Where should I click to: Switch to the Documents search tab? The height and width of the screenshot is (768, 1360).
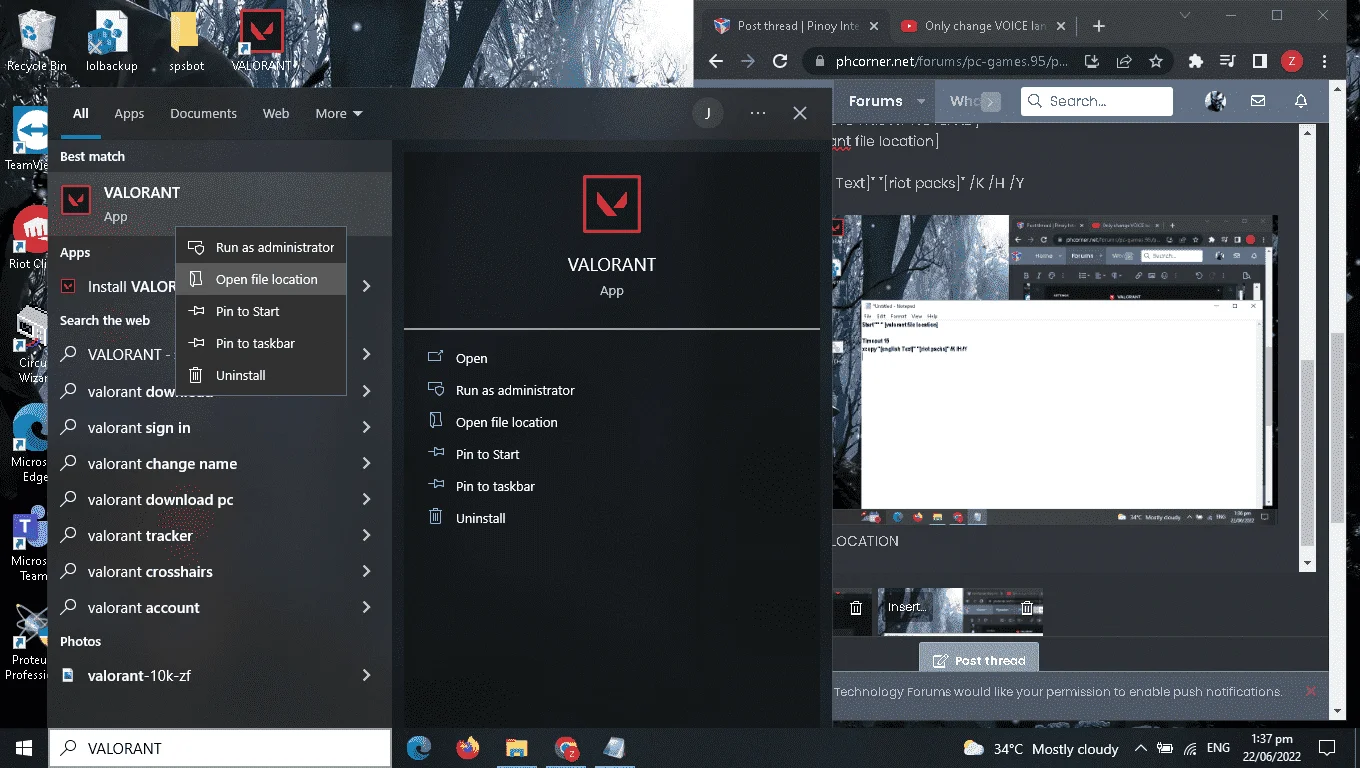[203, 113]
